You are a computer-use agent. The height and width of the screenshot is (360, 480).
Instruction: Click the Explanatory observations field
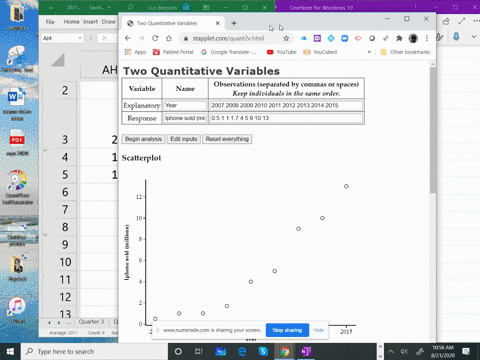[286, 105]
